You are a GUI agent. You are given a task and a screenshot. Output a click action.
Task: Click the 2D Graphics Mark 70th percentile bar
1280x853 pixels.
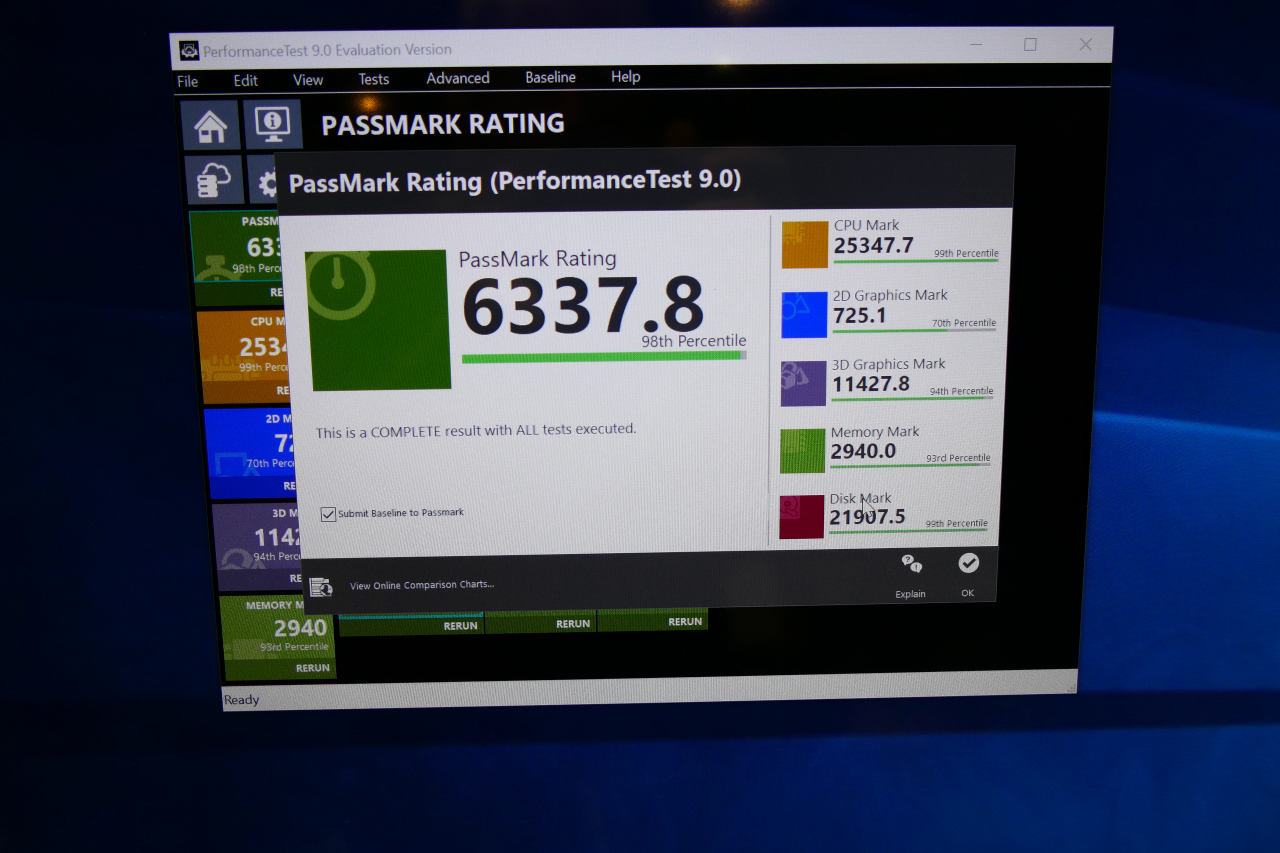(914, 330)
